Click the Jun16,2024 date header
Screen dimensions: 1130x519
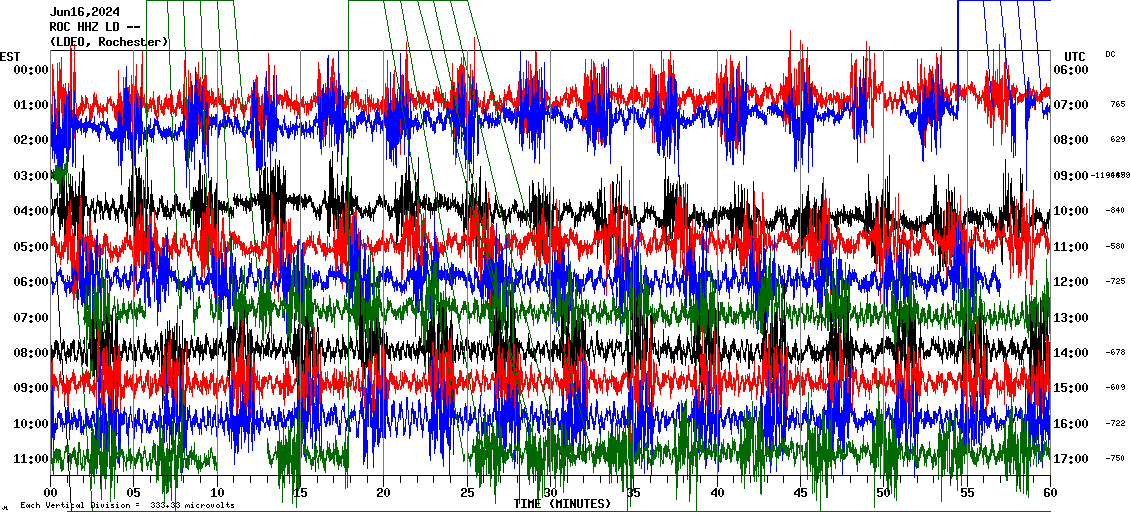[84, 12]
